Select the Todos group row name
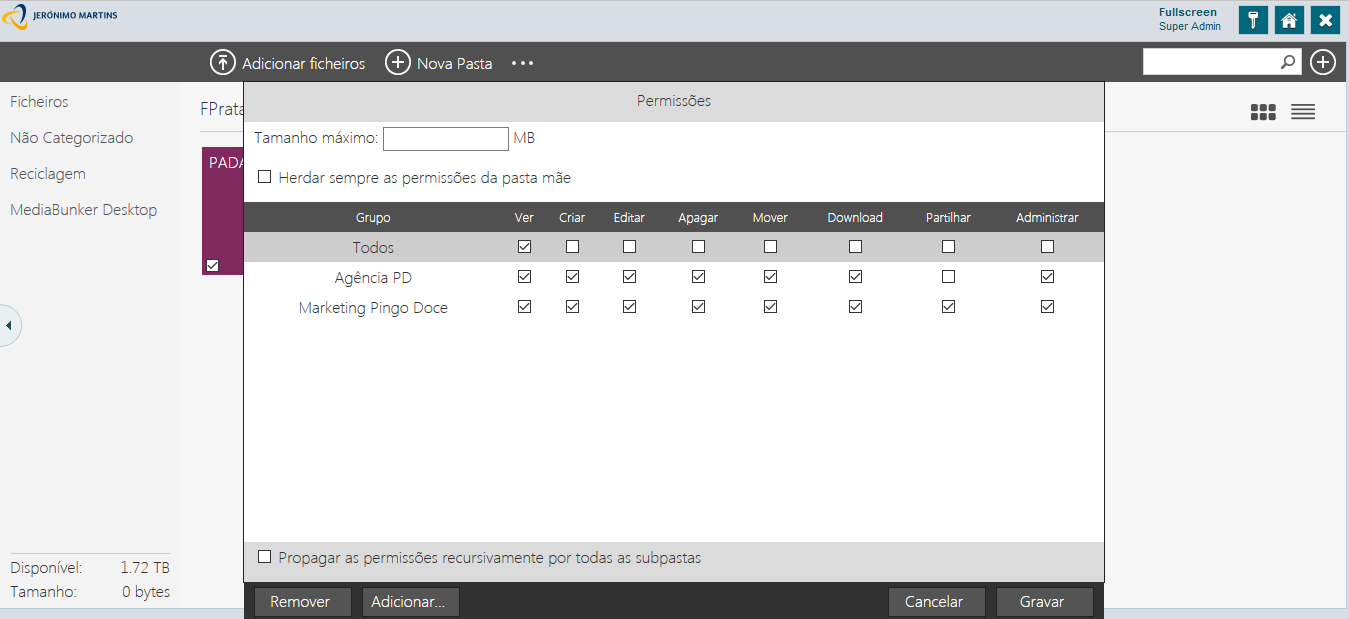 373,247
